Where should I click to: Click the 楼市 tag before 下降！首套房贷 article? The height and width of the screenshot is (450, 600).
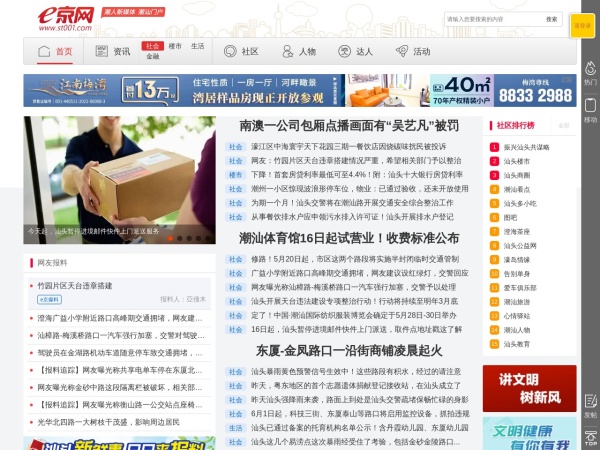click(236, 175)
